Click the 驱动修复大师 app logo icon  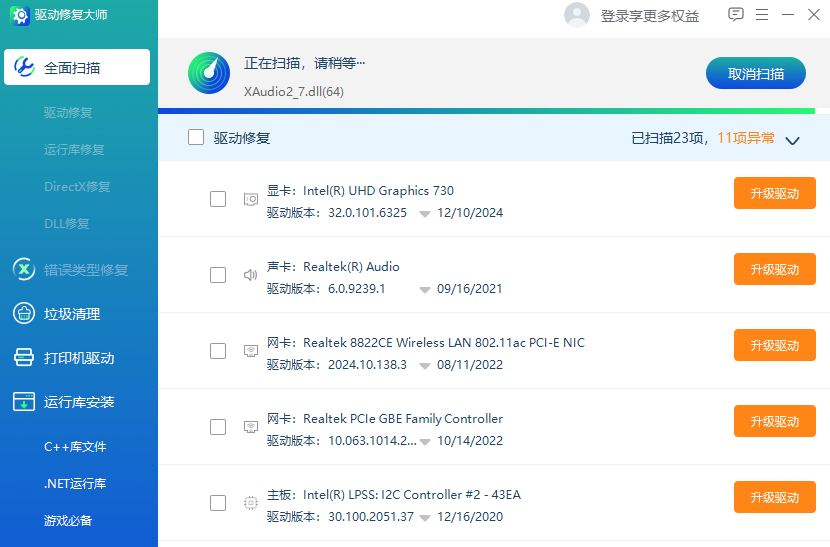[20, 15]
